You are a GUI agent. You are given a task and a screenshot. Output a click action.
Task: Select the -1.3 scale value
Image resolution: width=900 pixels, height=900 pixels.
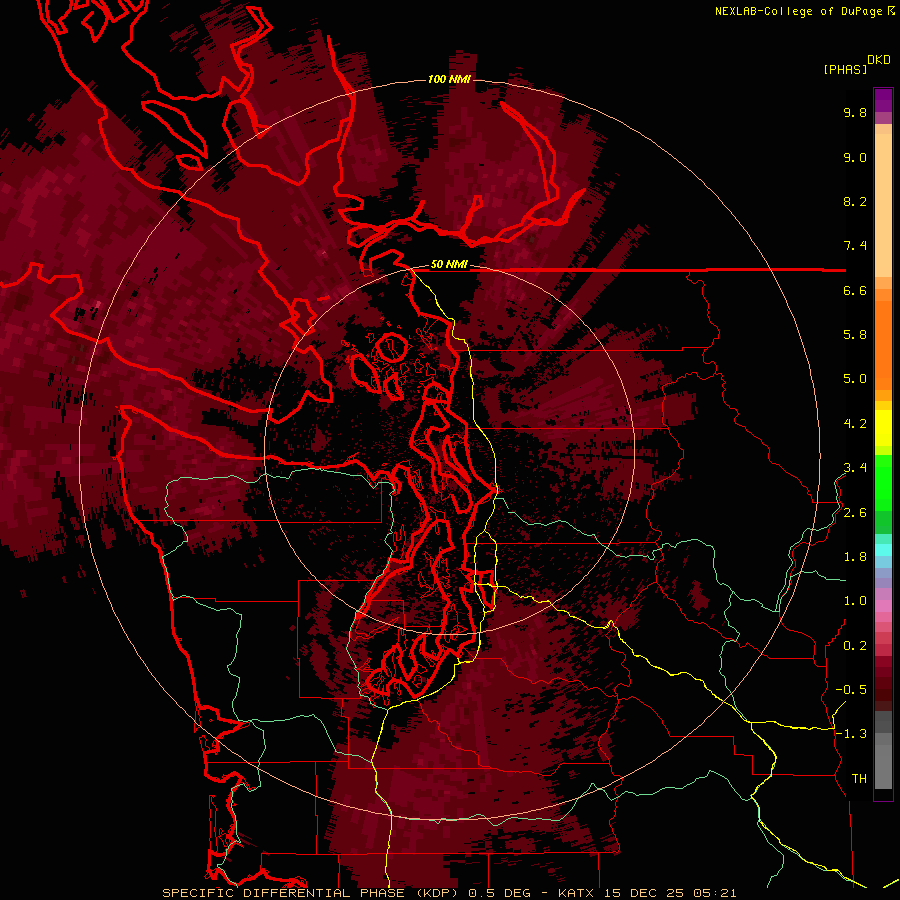(851, 734)
